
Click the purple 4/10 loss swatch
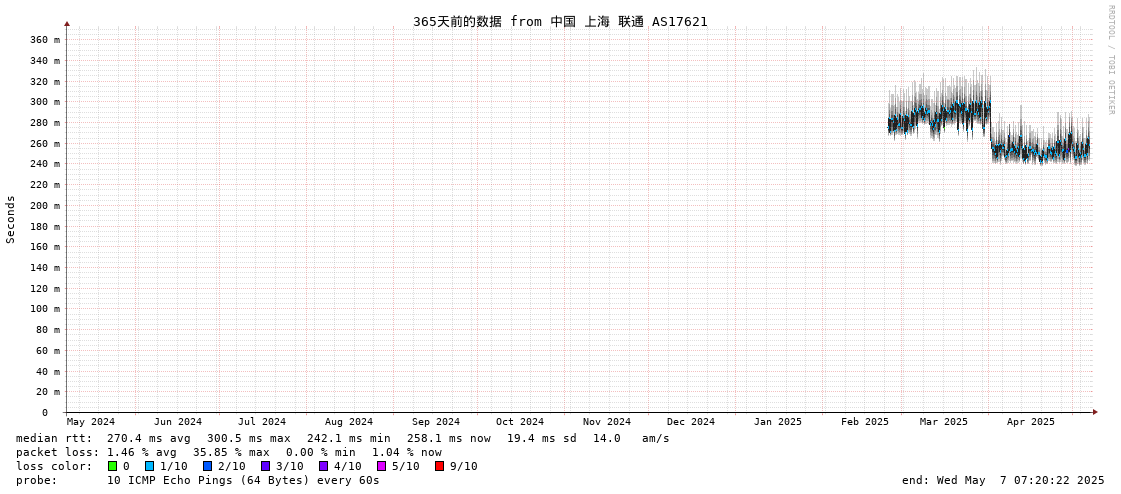[x=323, y=466]
